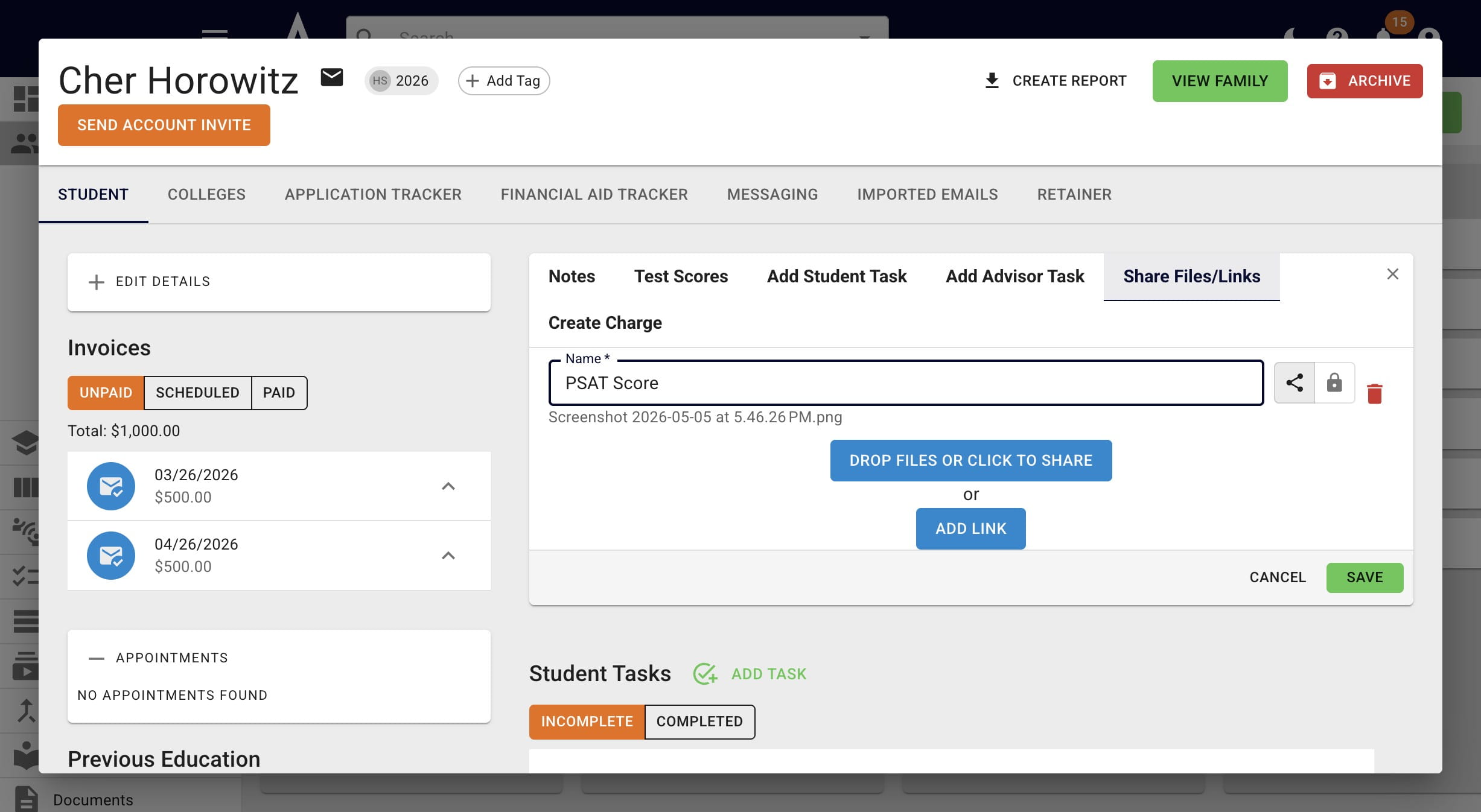This screenshot has width=1481, height=812.
Task: Open the Add Advisor Task tab
Action: click(1014, 276)
